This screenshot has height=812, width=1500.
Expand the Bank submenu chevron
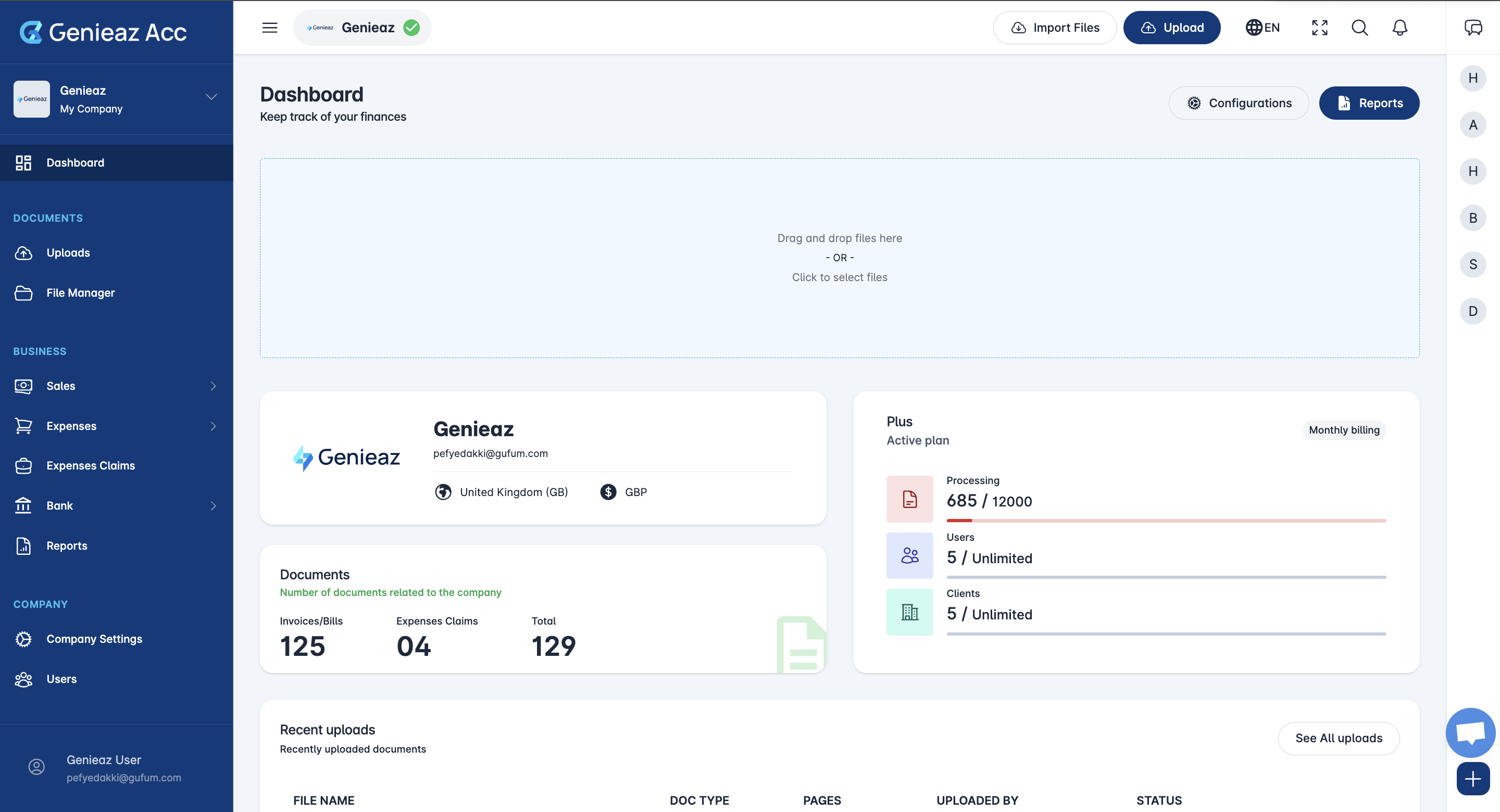(x=213, y=506)
